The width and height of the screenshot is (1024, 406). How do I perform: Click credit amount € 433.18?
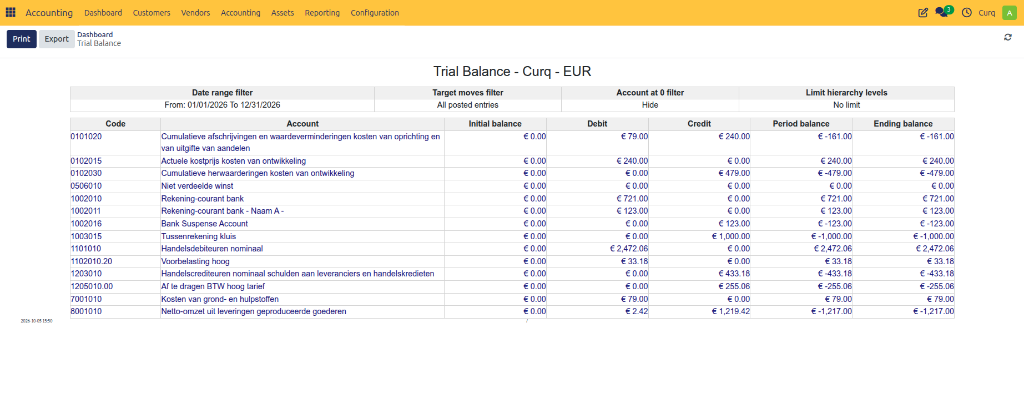tap(734, 273)
